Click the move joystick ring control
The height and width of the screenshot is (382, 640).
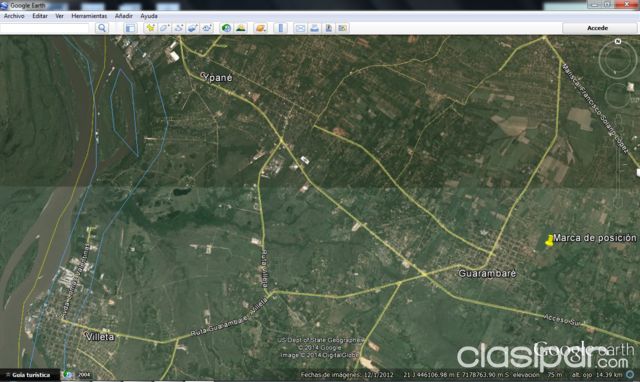pyautogui.click(x=618, y=96)
